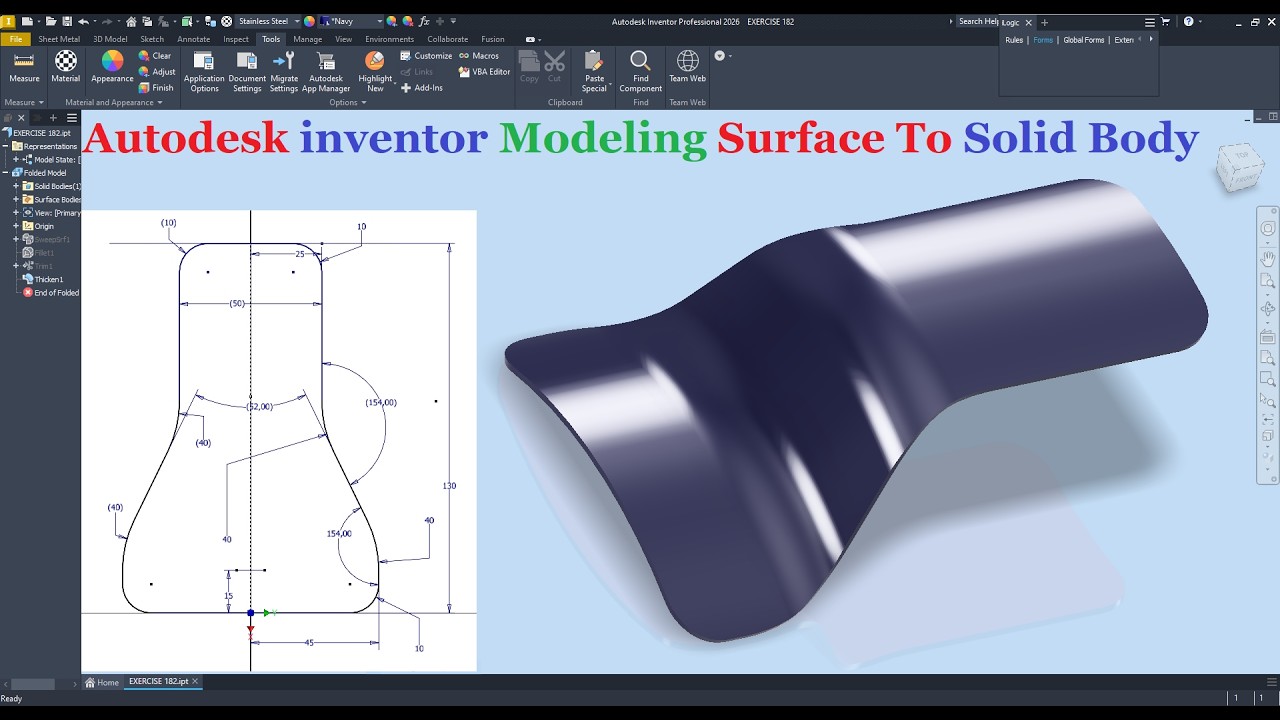The width and height of the screenshot is (1280, 720).
Task: Collapse the Representations node
Action: [6, 146]
